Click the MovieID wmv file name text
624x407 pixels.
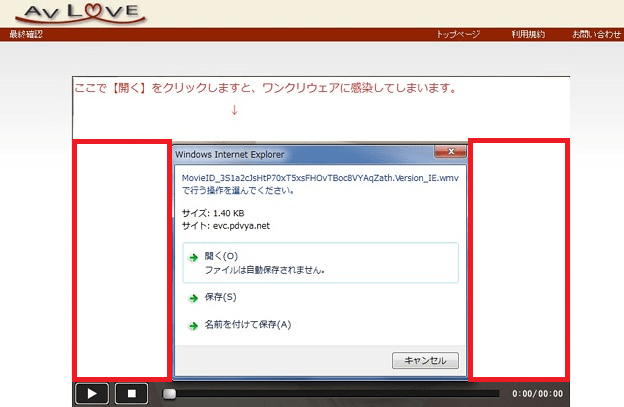[x=320, y=178]
